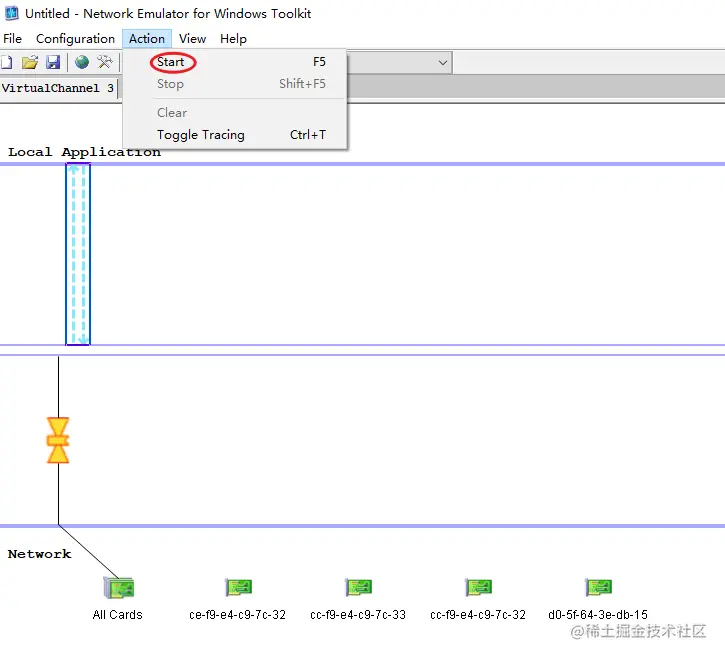Click the All Cards label

click(117, 615)
